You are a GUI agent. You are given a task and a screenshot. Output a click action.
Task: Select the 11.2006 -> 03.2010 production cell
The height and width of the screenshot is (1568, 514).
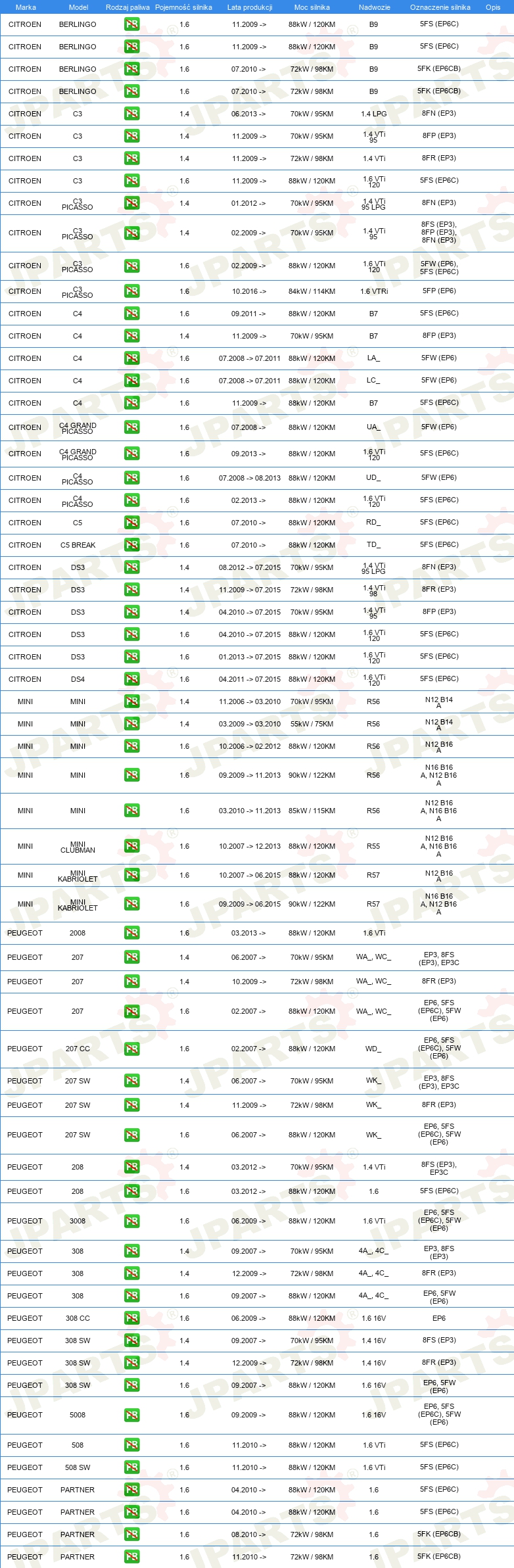250,701
